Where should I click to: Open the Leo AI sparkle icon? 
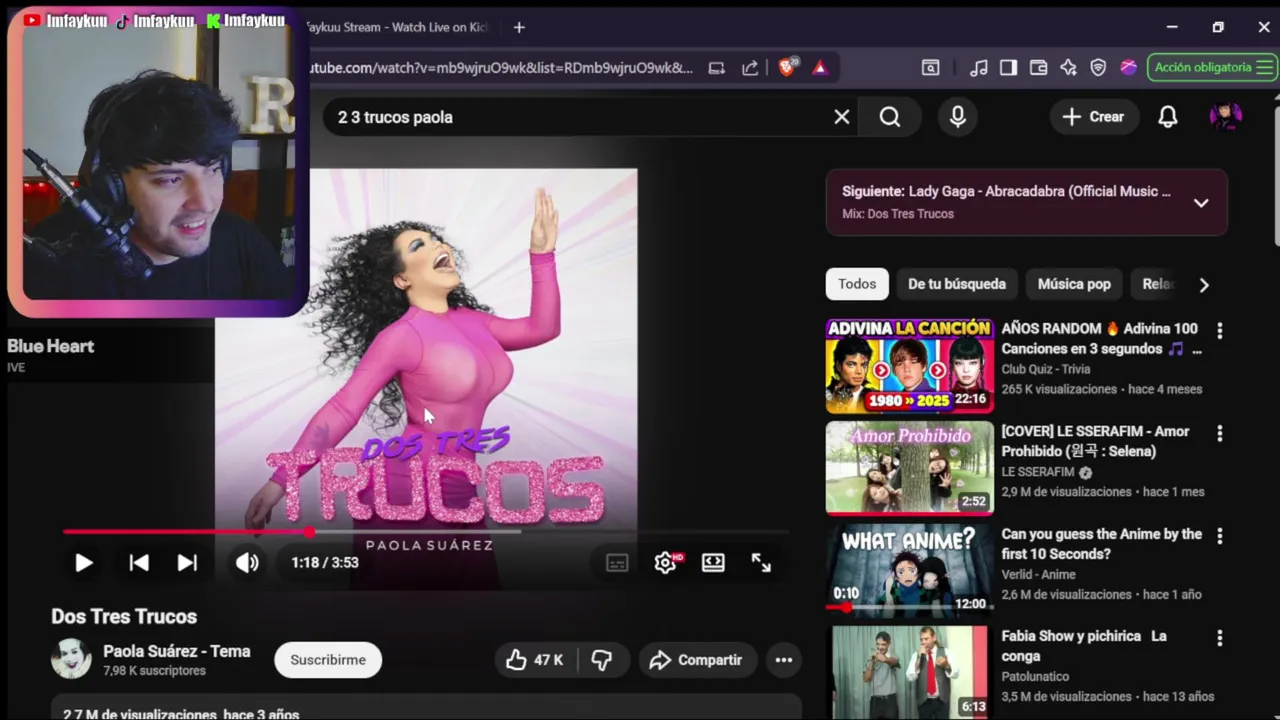[1068, 68]
